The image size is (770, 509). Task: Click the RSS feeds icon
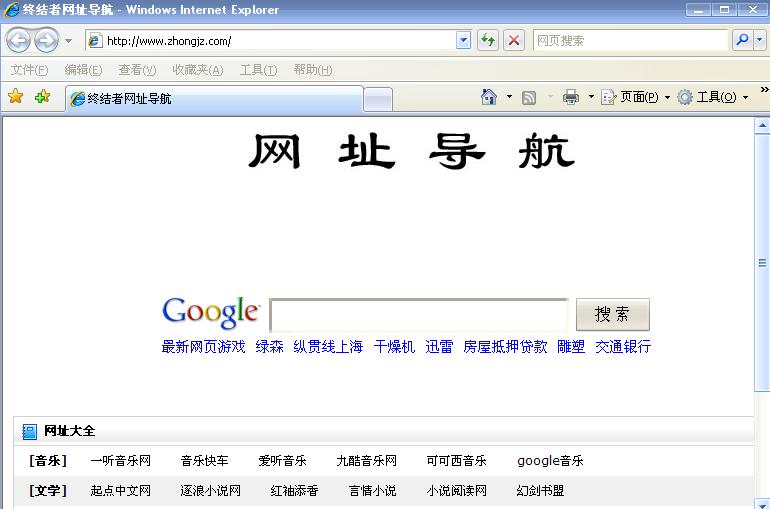[529, 98]
